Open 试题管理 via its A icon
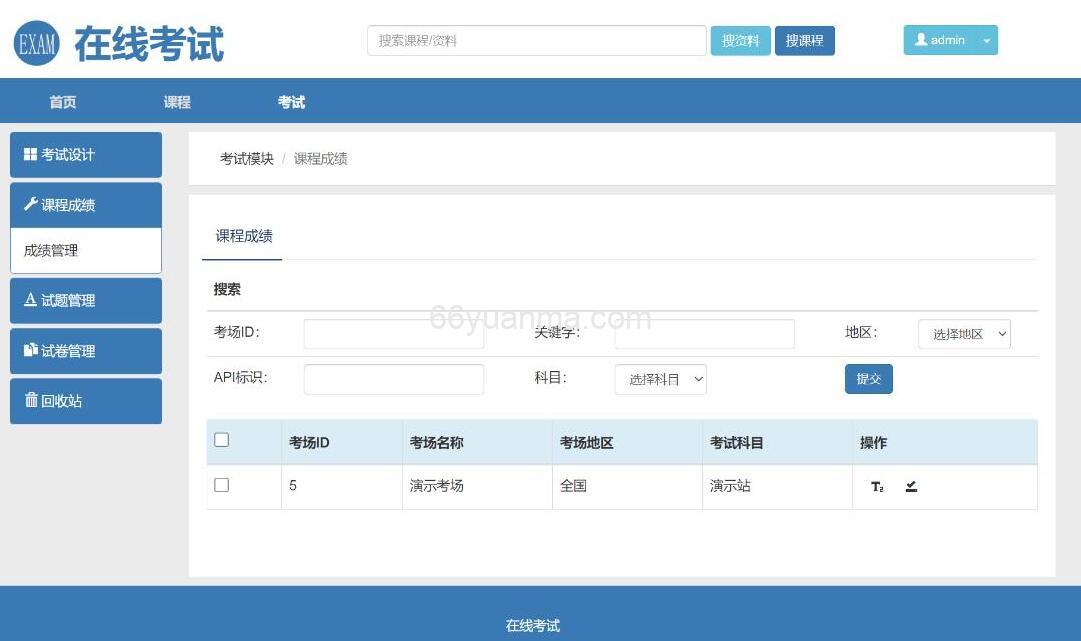Viewport: 1081px width, 641px height. tap(30, 300)
